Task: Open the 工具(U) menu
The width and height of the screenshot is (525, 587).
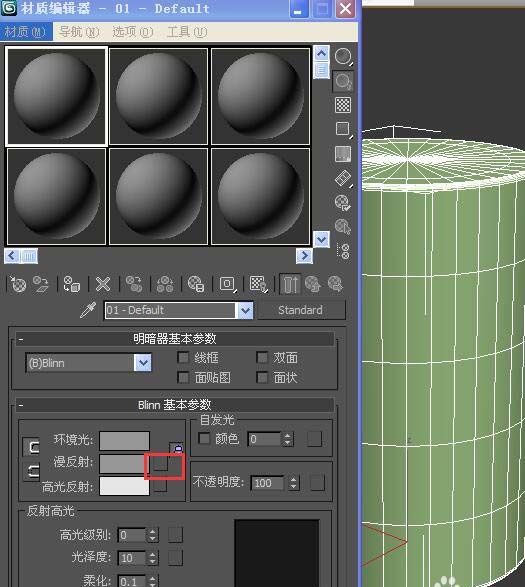Action: point(187,32)
